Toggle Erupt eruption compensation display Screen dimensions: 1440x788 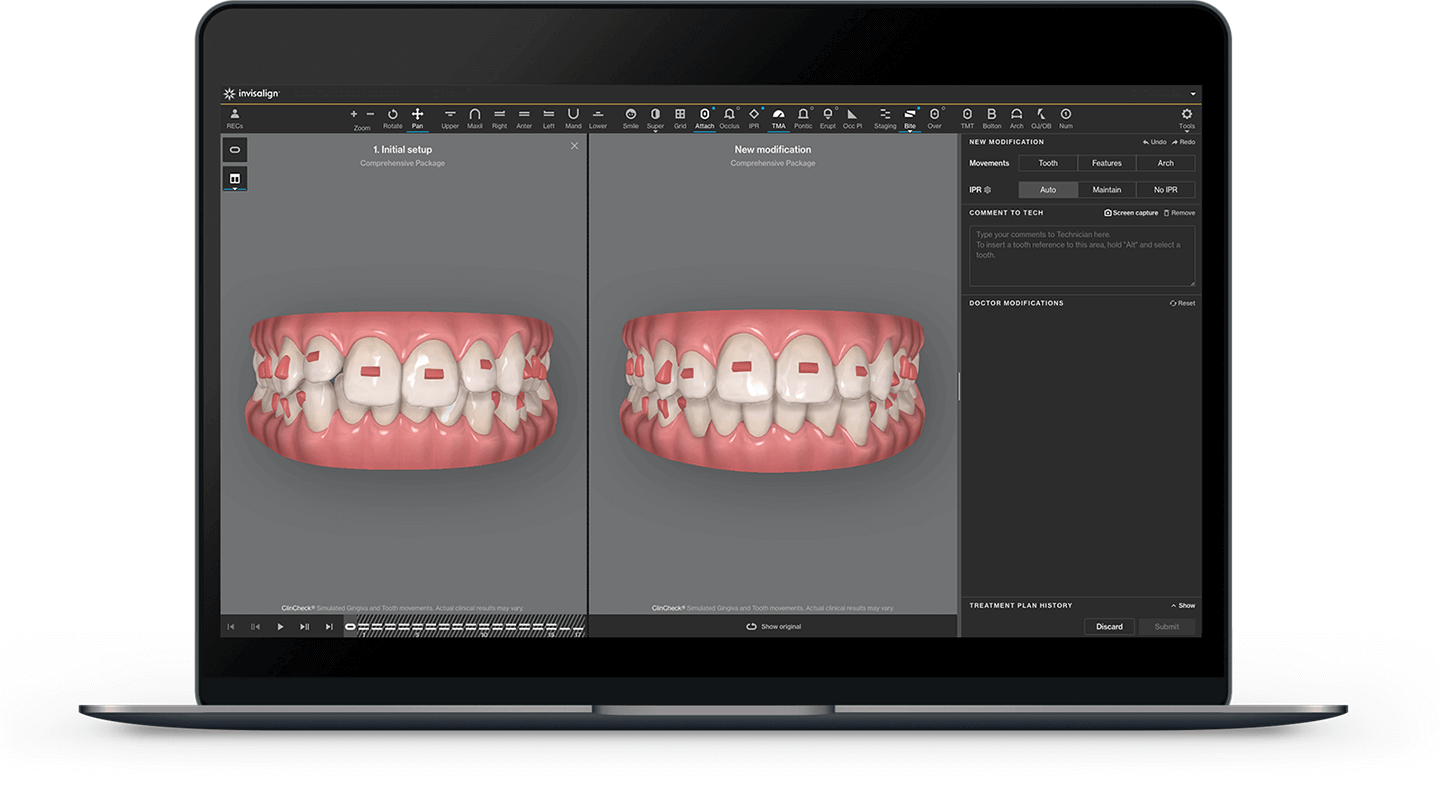[828, 118]
